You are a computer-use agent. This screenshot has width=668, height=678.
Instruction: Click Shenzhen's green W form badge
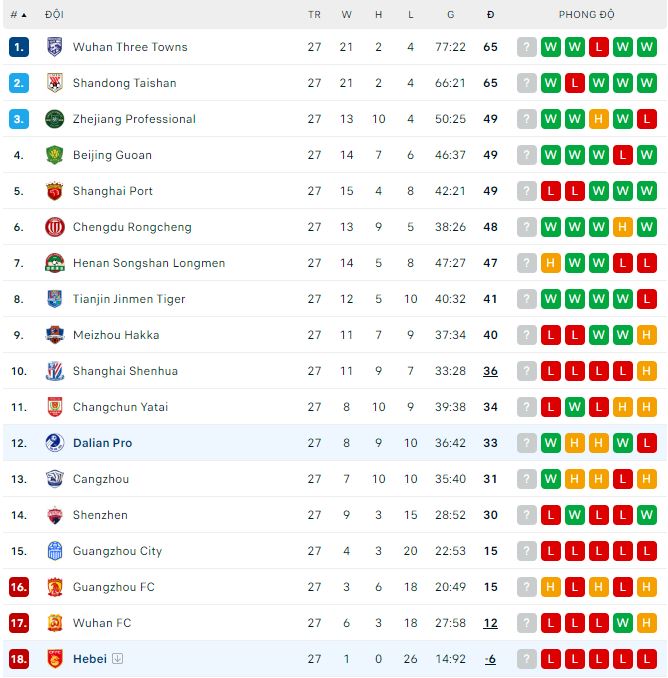point(646,515)
